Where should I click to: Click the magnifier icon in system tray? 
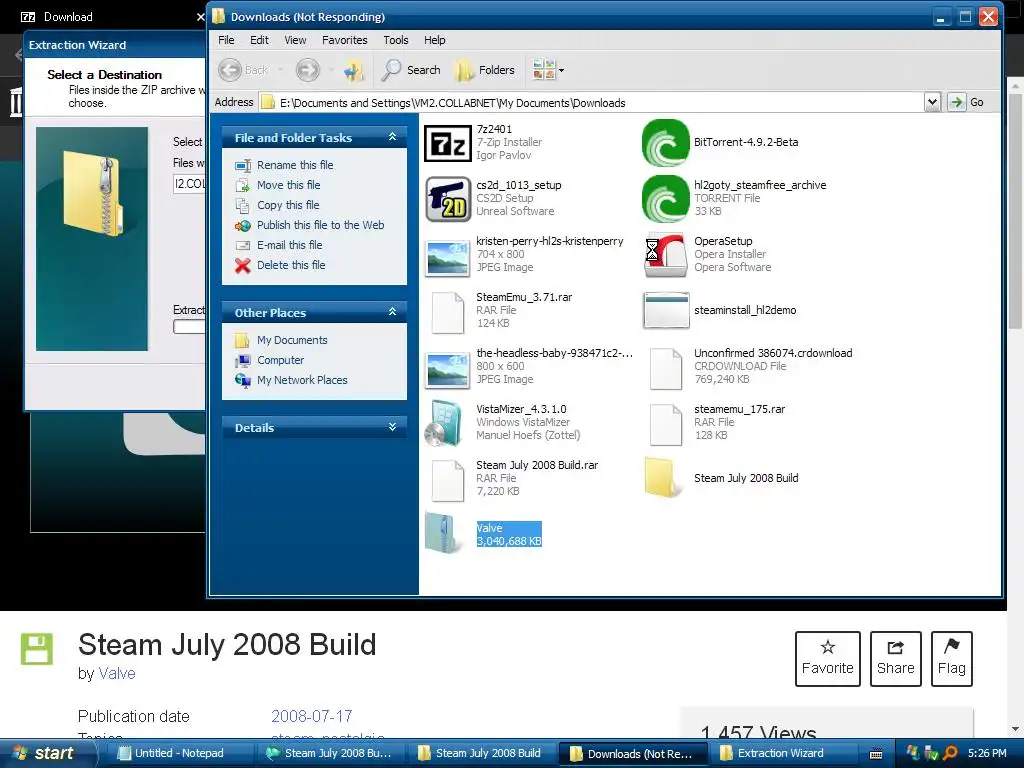coord(951,753)
